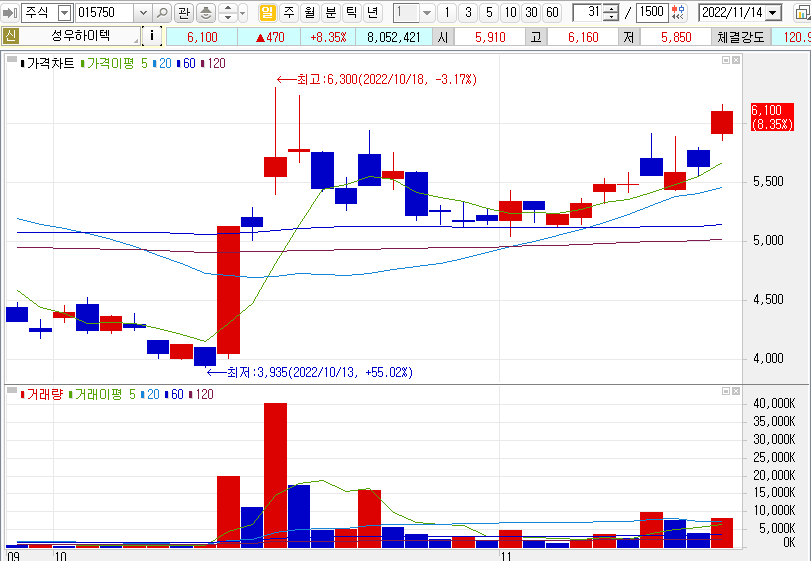
Task: Click the dark-blue 60 price MA legend
Action: 186,64
